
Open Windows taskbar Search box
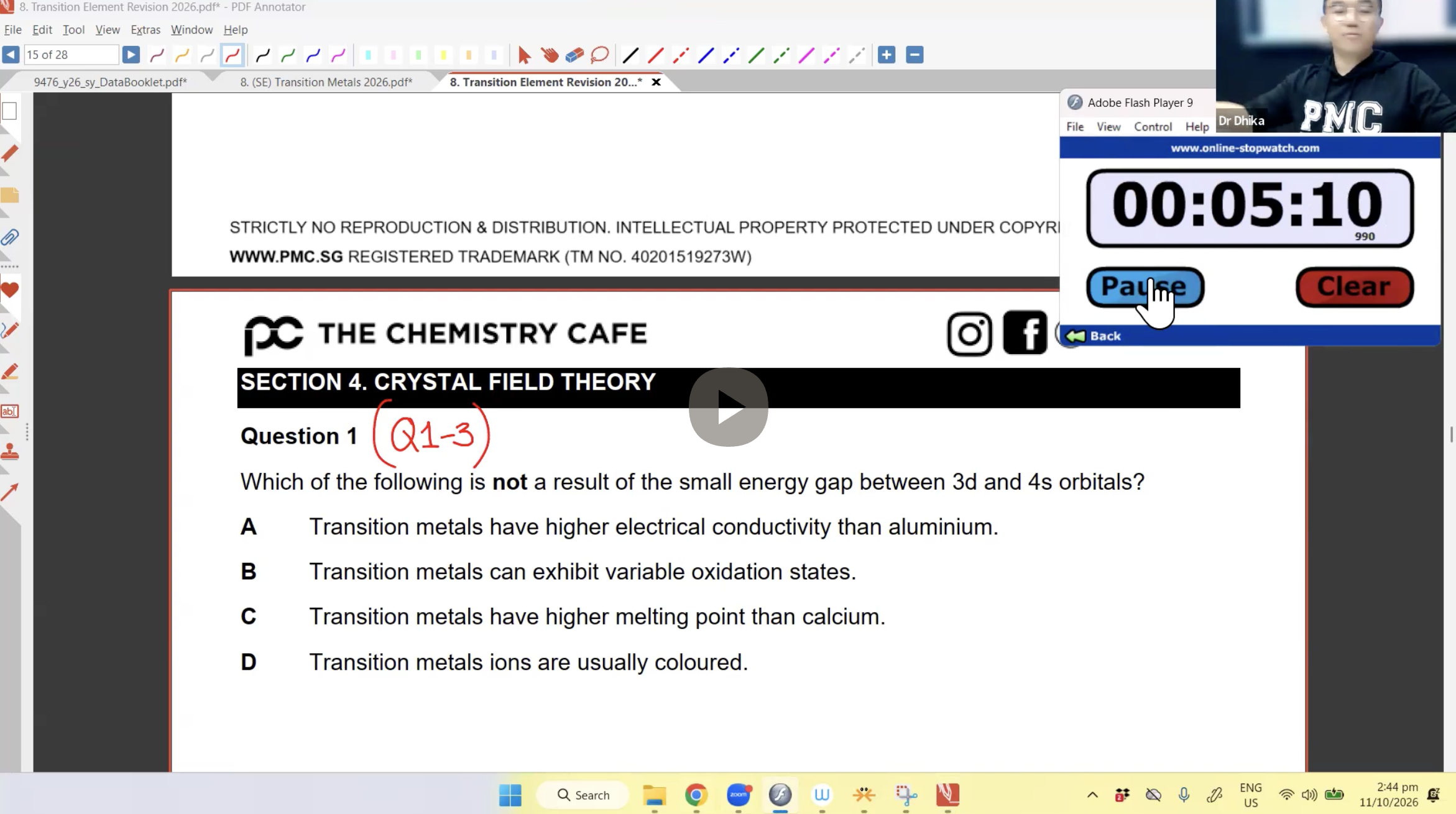coord(583,795)
